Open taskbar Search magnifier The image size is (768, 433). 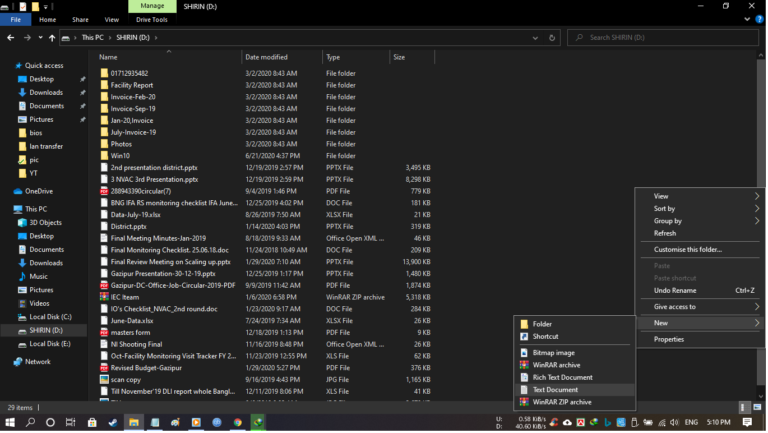point(30,423)
